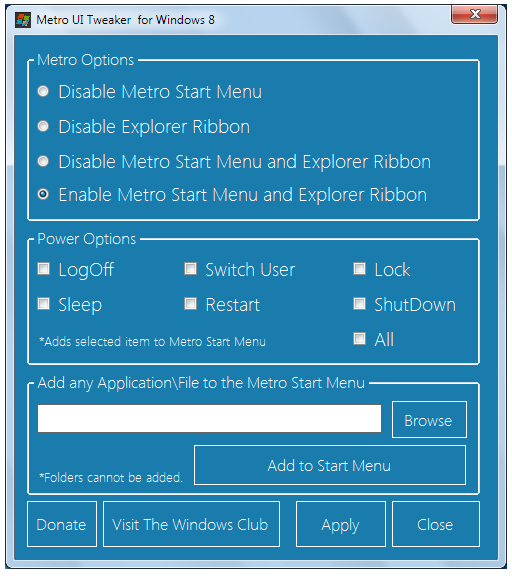This screenshot has height=576, width=512.
Task: Check the Restart power option
Action: click(190, 304)
